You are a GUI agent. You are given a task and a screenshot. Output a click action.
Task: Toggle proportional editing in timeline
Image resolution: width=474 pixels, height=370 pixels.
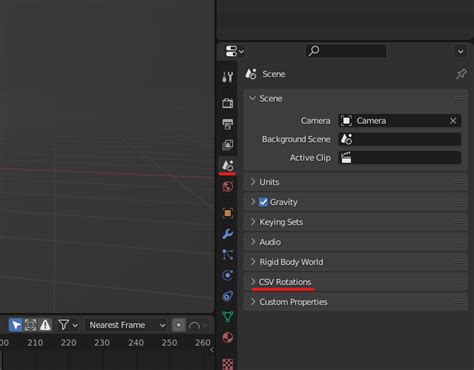pos(178,325)
